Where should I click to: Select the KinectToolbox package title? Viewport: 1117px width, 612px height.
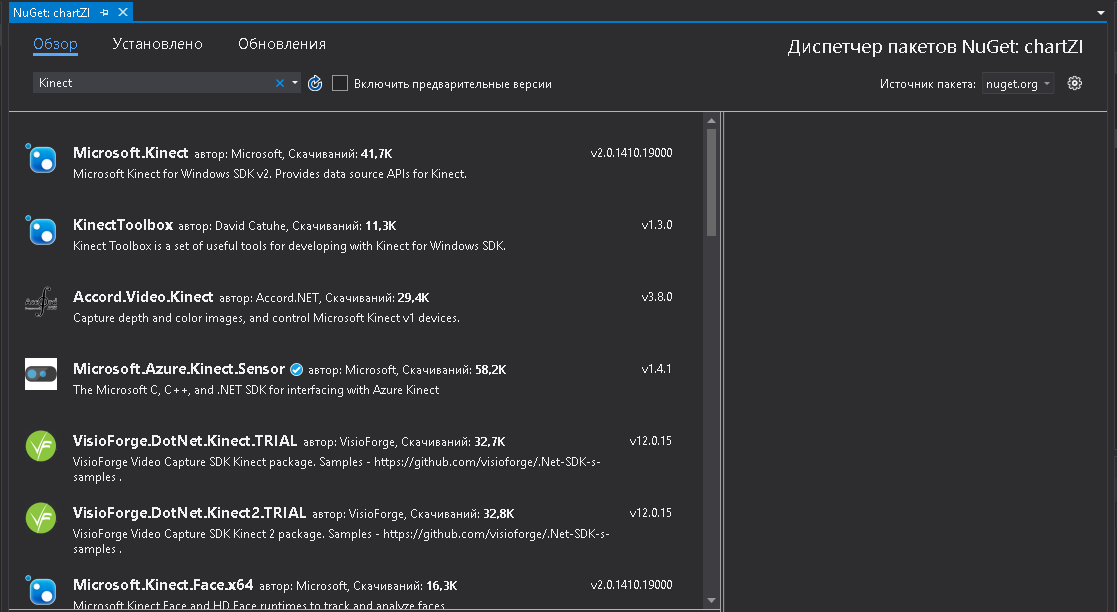[123, 224]
